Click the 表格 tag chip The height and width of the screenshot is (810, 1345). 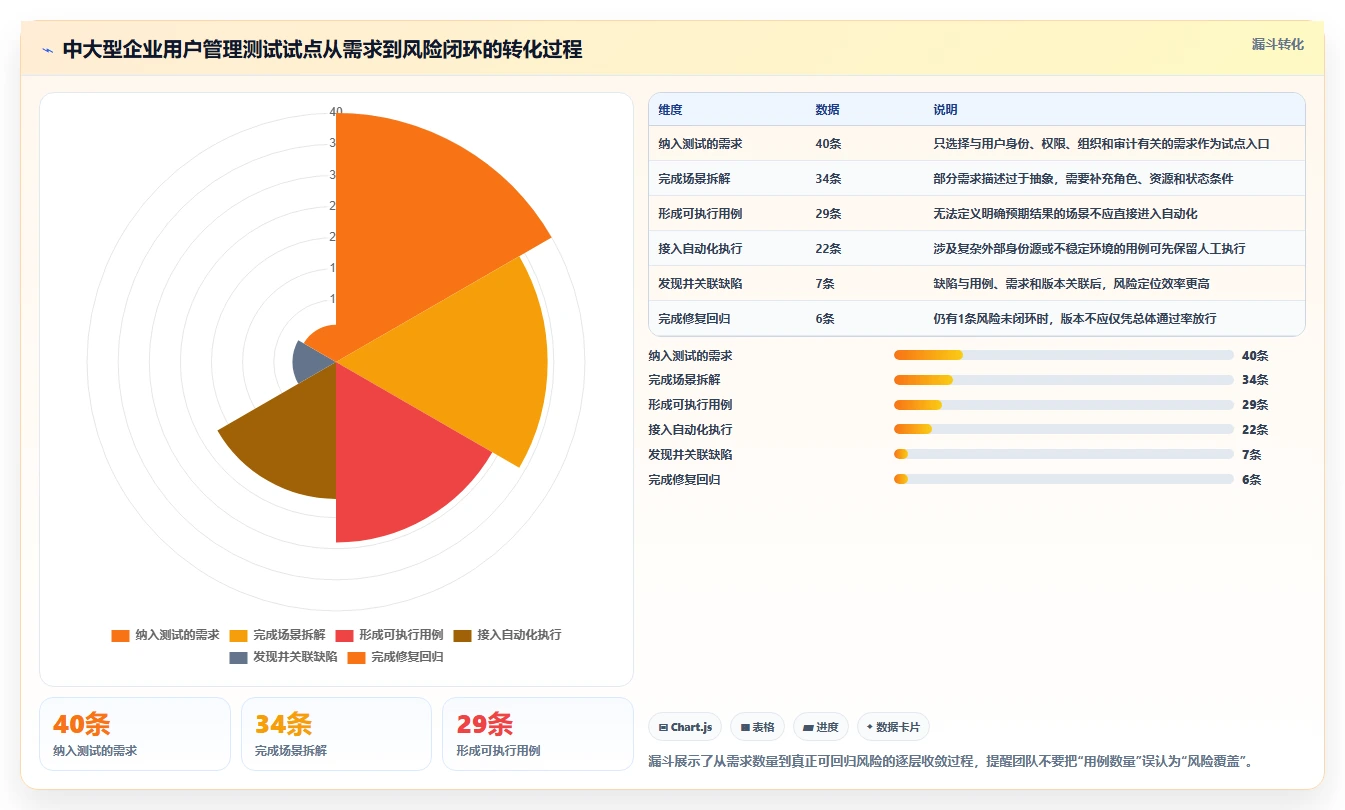(x=757, y=727)
